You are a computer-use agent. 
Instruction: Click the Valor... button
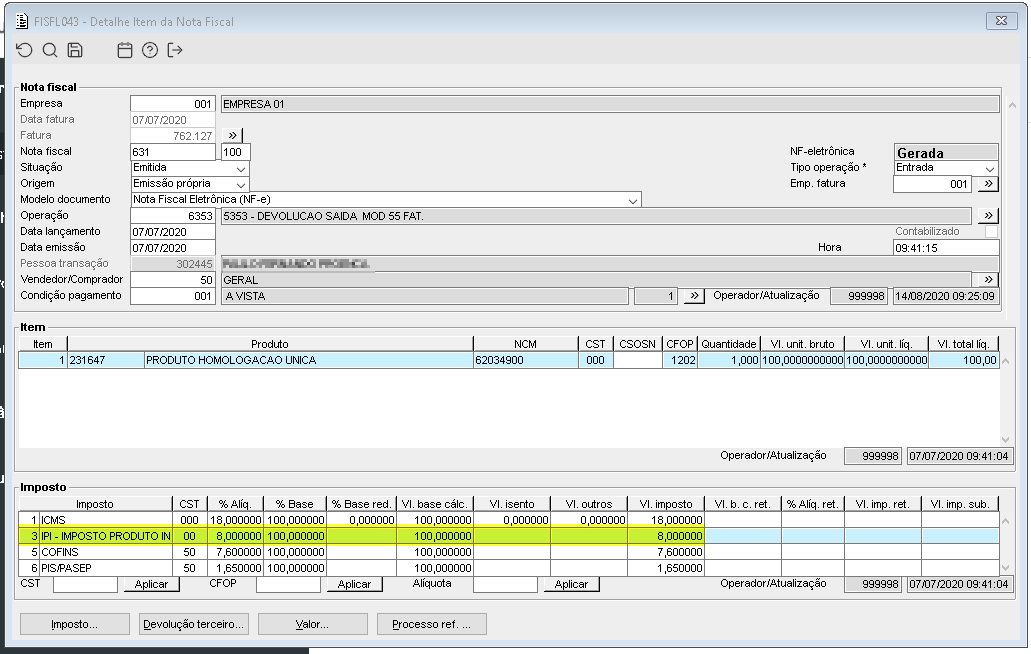coord(312,624)
